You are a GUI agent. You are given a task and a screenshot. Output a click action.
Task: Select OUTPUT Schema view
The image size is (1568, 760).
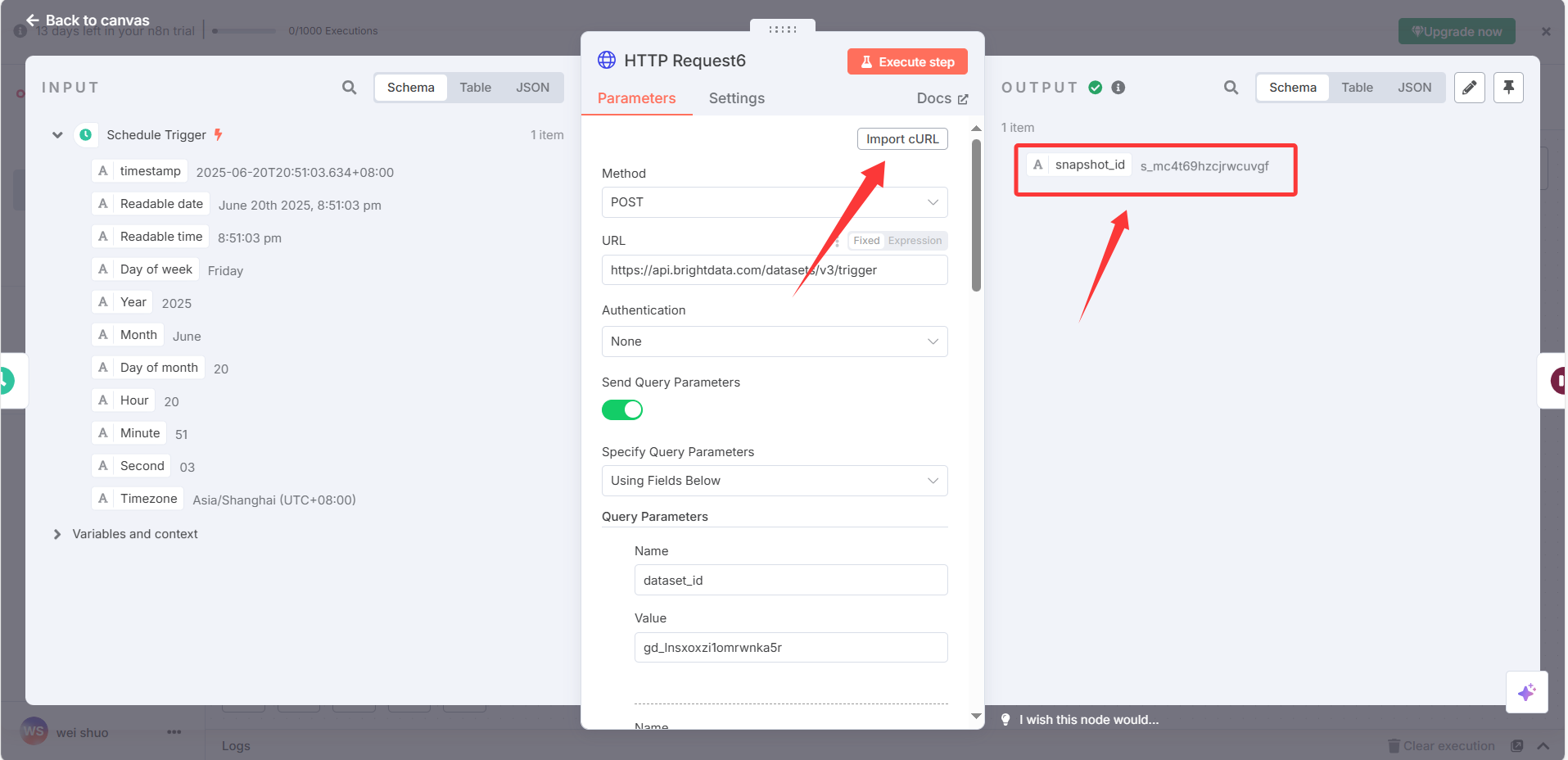(x=1293, y=88)
